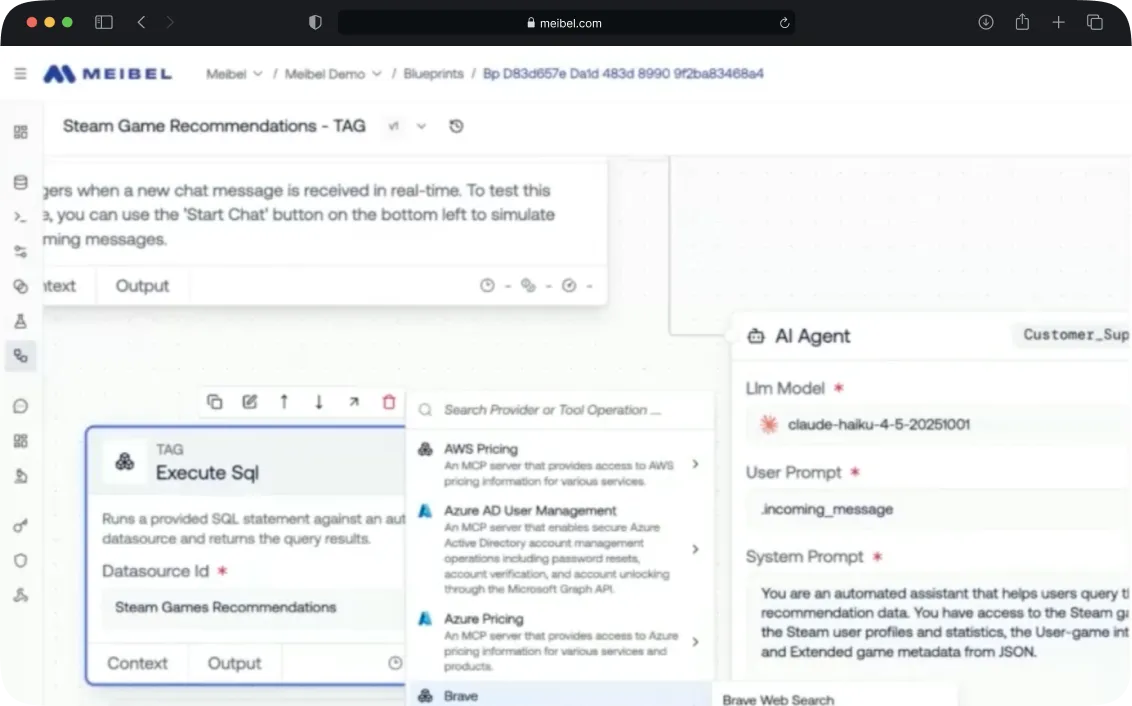Delete the node with the red trash icon
Image resolution: width=1132 pixels, height=706 pixels.
point(389,401)
